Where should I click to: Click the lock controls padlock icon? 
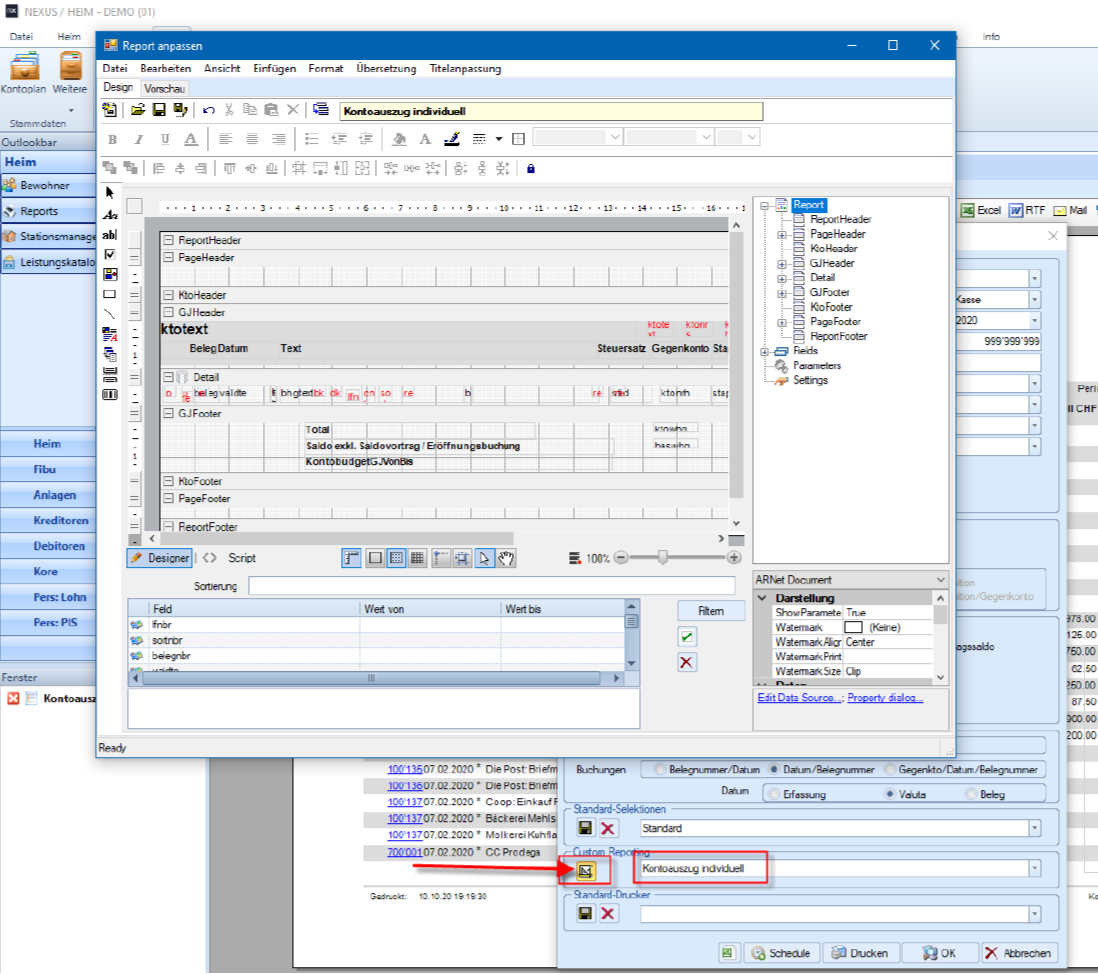[x=530, y=168]
